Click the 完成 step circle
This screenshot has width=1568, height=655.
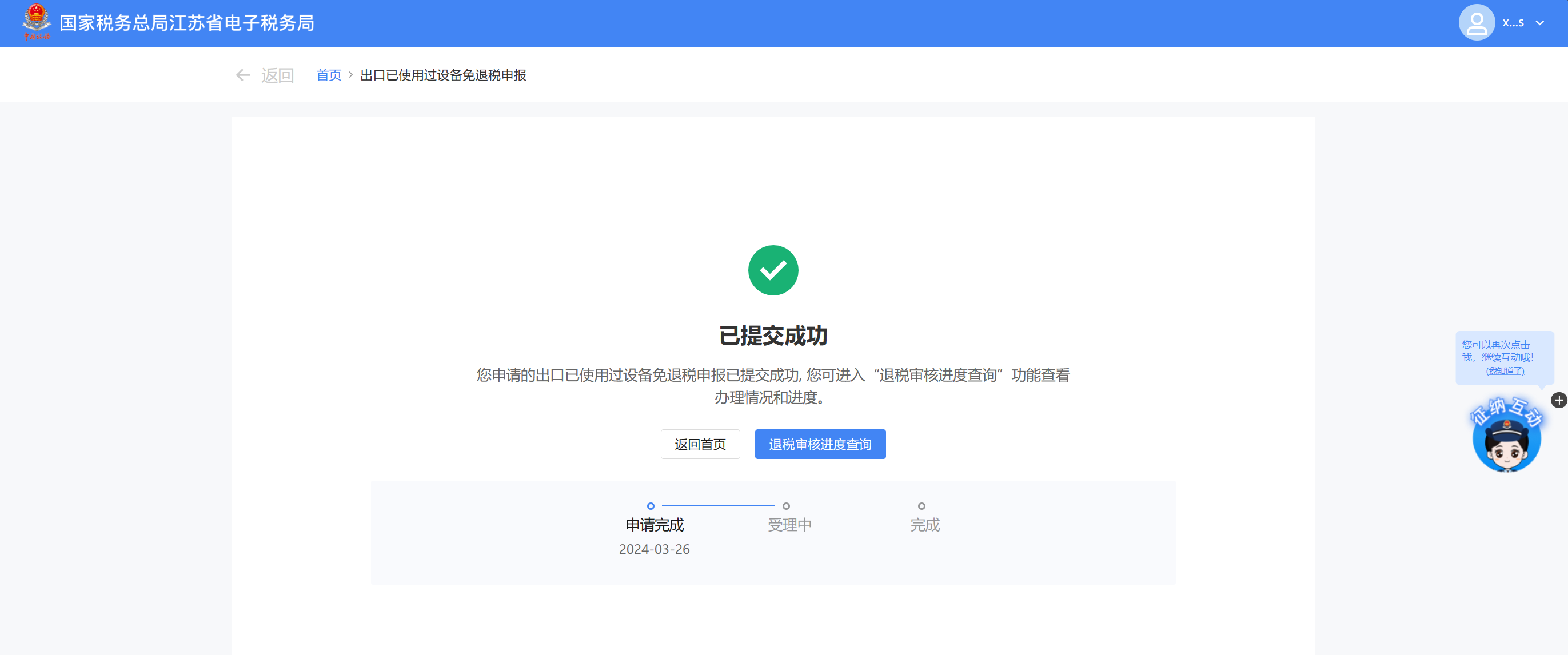coord(921,506)
